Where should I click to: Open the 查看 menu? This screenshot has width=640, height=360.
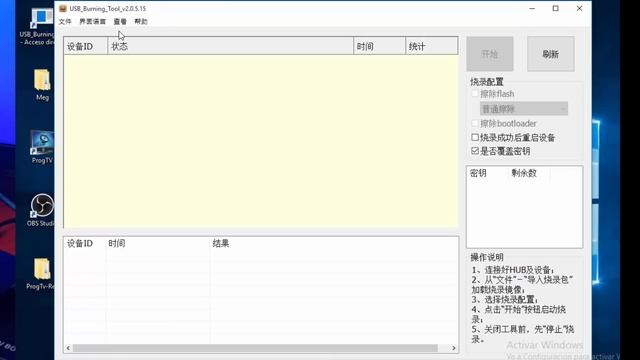click(120, 21)
